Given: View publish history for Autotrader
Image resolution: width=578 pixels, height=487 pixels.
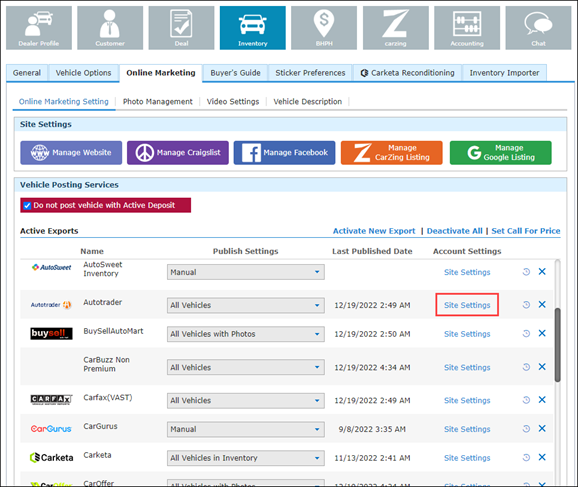Looking at the screenshot, I should [526, 305].
